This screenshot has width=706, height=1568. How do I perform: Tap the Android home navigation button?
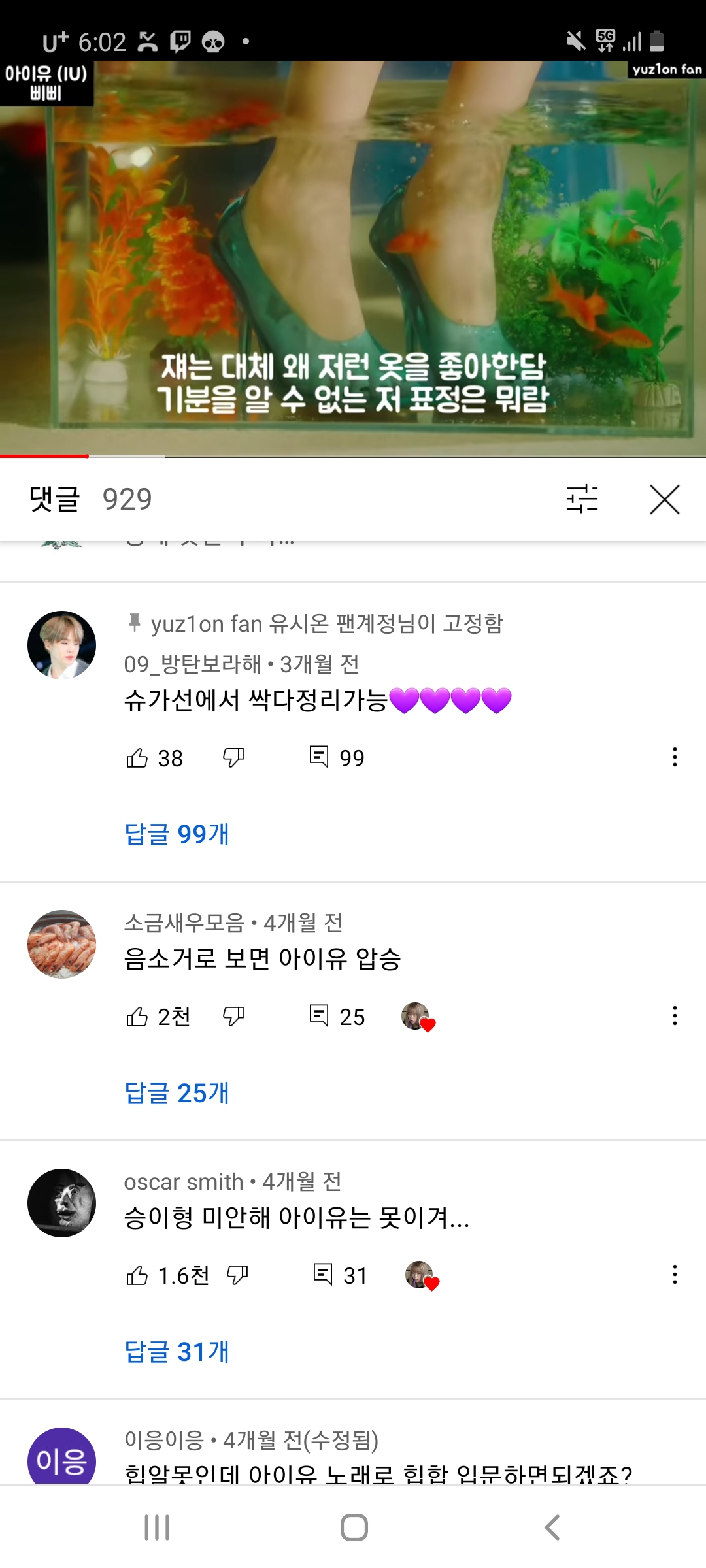[x=354, y=1527]
